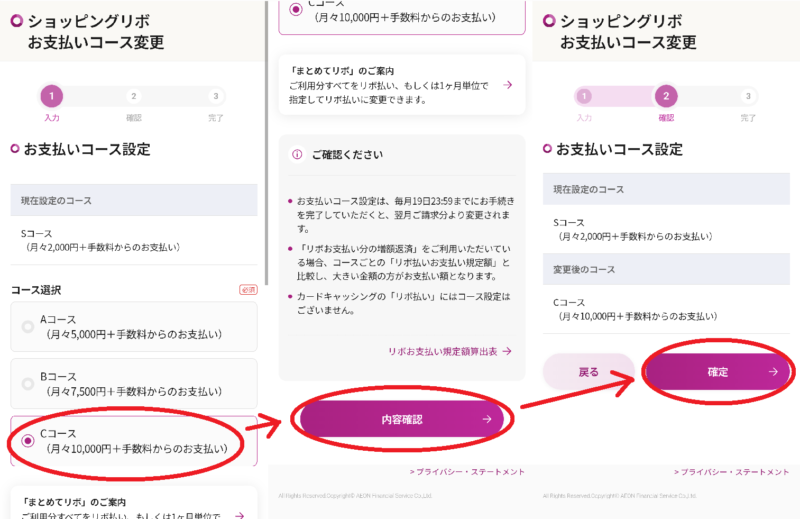Click the left screen scrollbar
Image resolution: width=800 pixels, height=519 pixels.
point(266,143)
